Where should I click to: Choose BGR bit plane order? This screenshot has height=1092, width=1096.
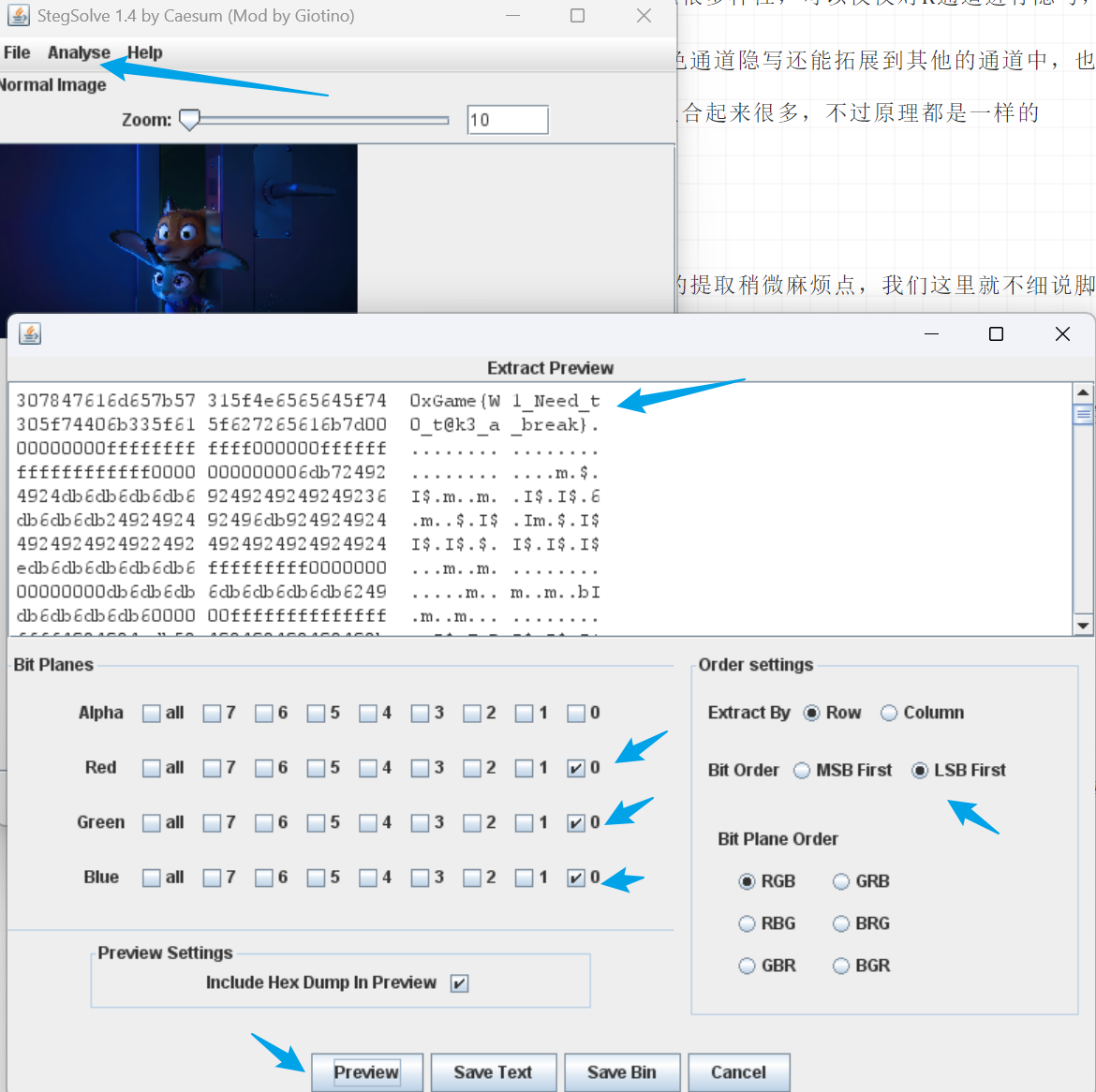pyautogui.click(x=841, y=966)
